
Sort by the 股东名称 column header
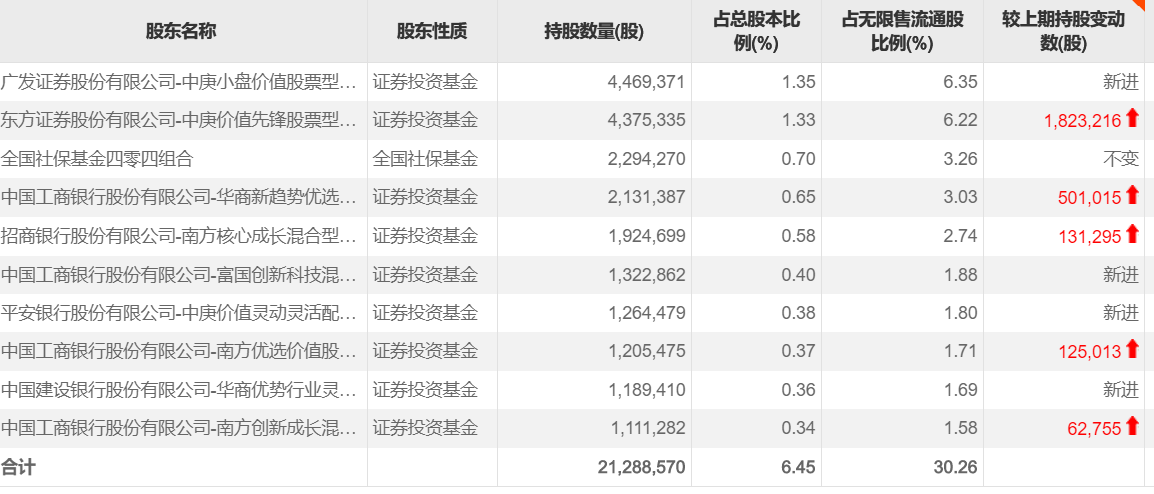181,31
